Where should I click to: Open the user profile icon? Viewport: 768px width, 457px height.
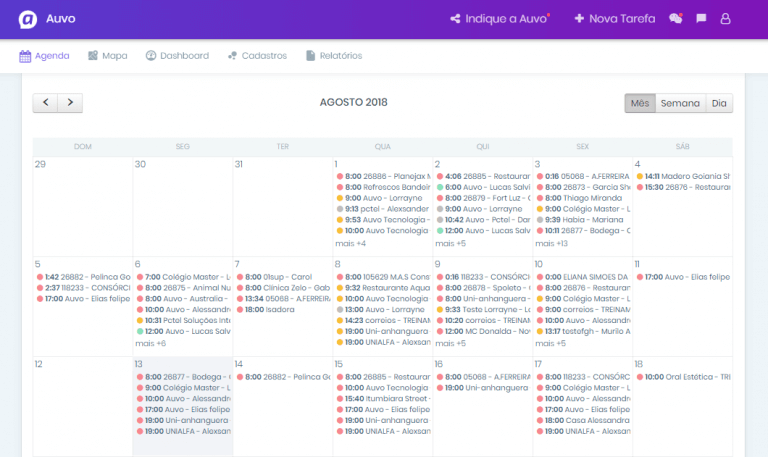click(725, 19)
